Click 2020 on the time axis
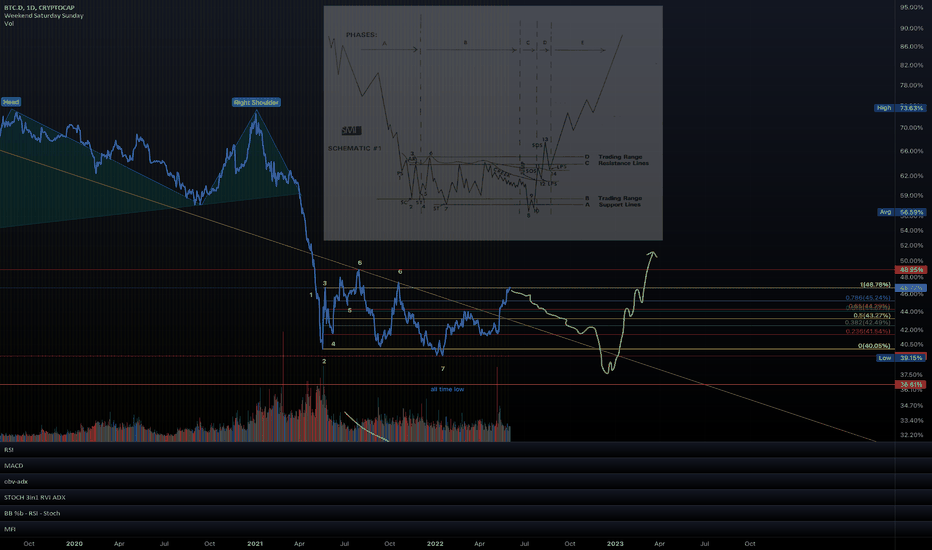 click(74, 543)
